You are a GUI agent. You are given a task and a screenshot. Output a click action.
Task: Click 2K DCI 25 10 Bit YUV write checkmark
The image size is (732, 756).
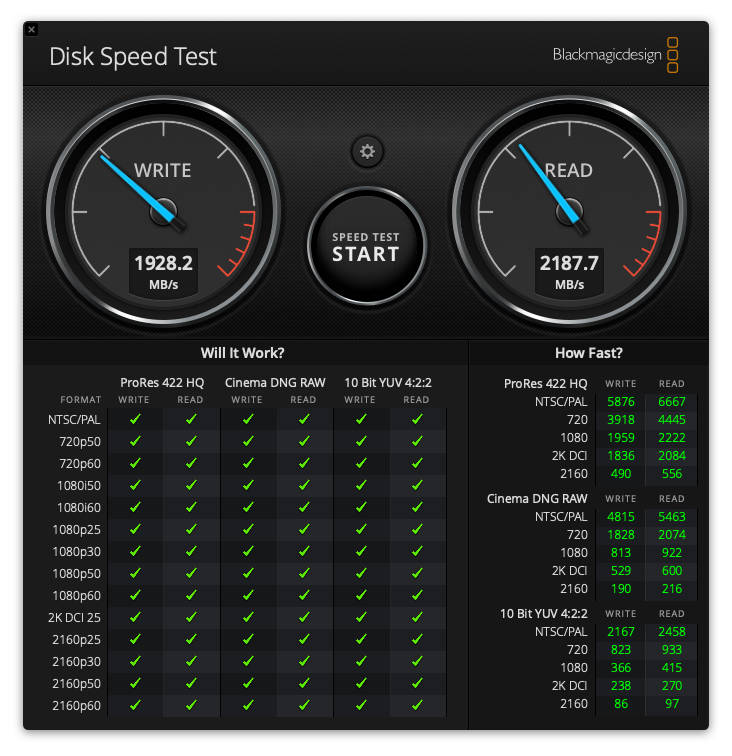[361, 617]
